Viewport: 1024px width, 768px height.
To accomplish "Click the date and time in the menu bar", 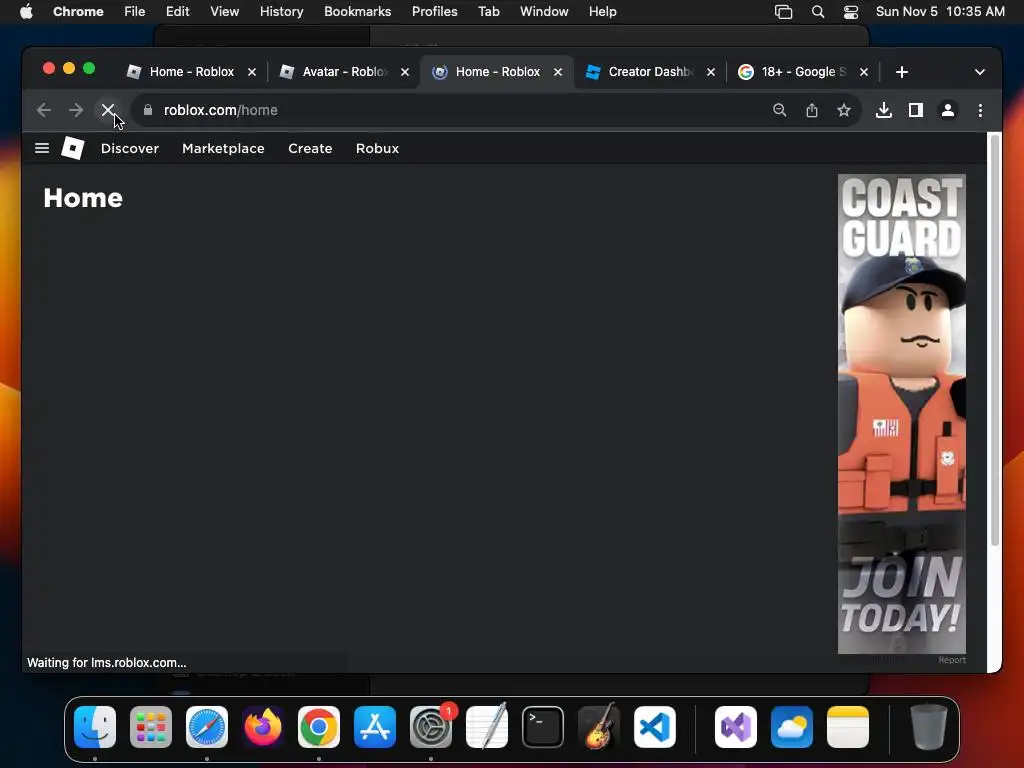I will [940, 12].
